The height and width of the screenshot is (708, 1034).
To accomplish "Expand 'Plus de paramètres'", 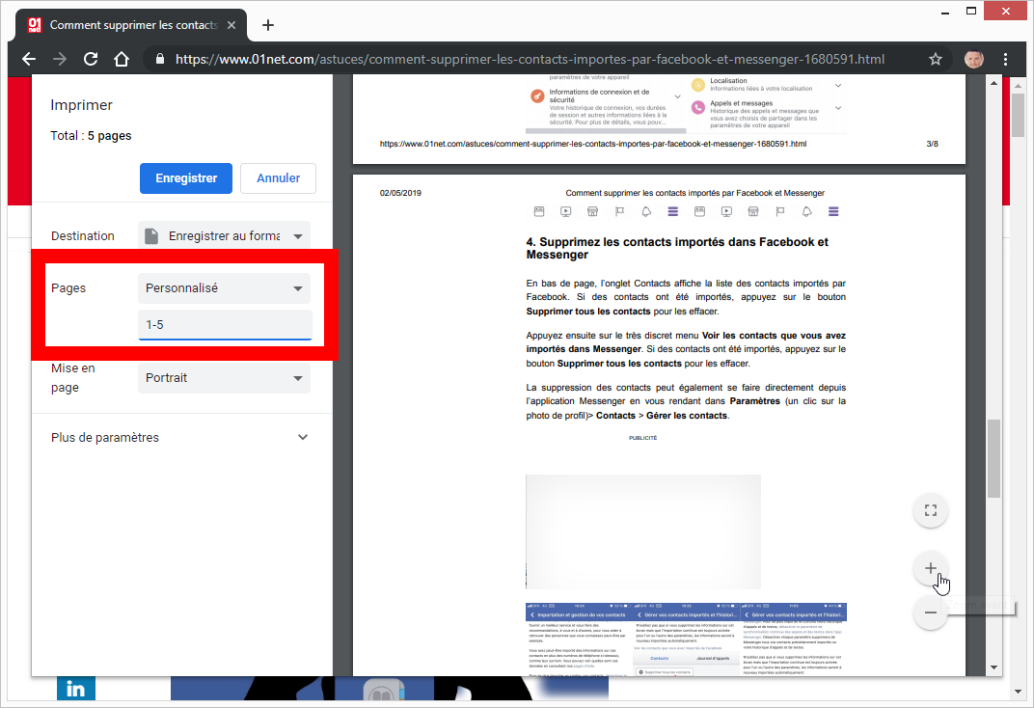I will (179, 437).
